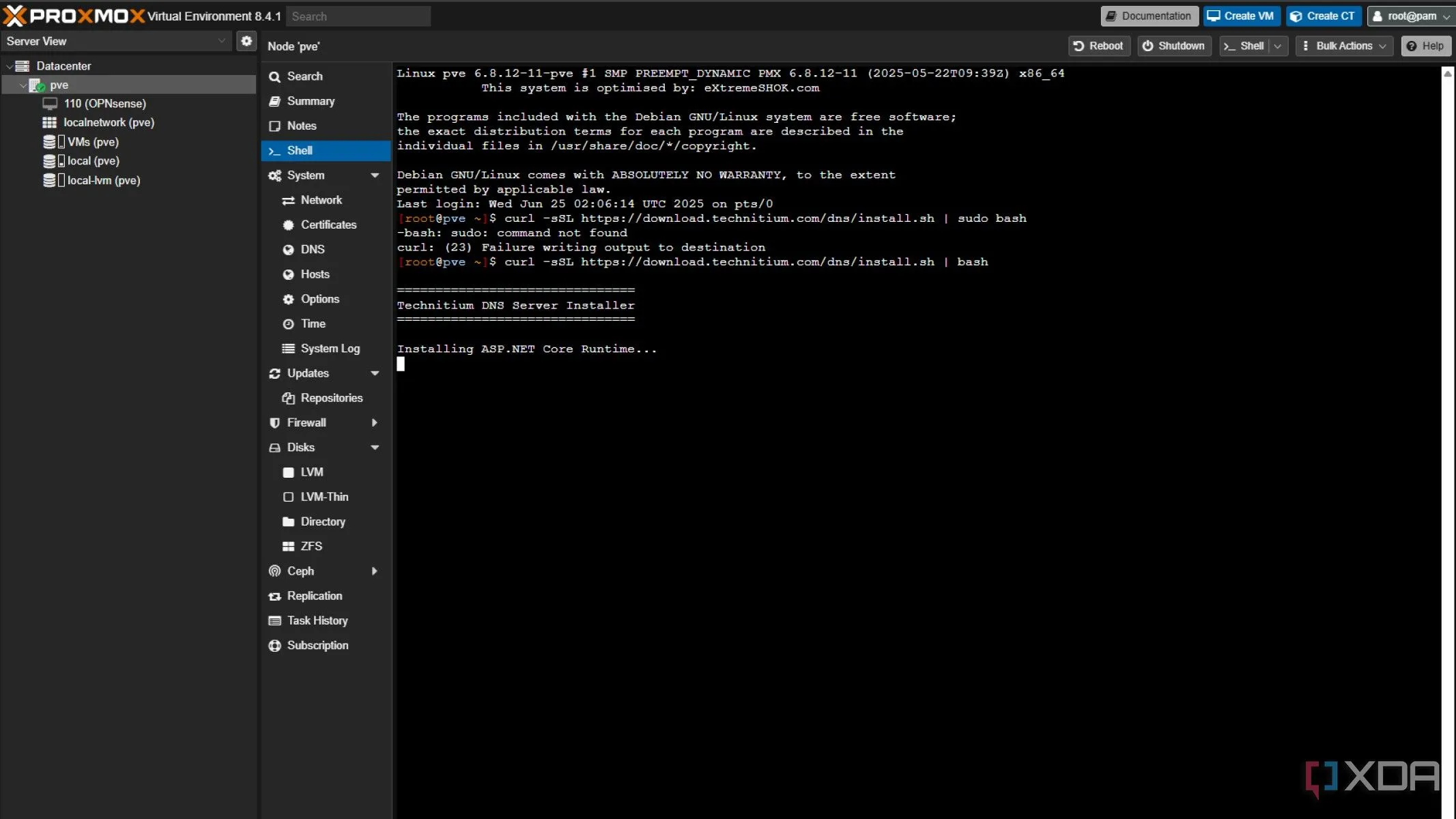Collapse the System submenu arrow
The height and width of the screenshot is (819, 1456).
pyautogui.click(x=375, y=175)
